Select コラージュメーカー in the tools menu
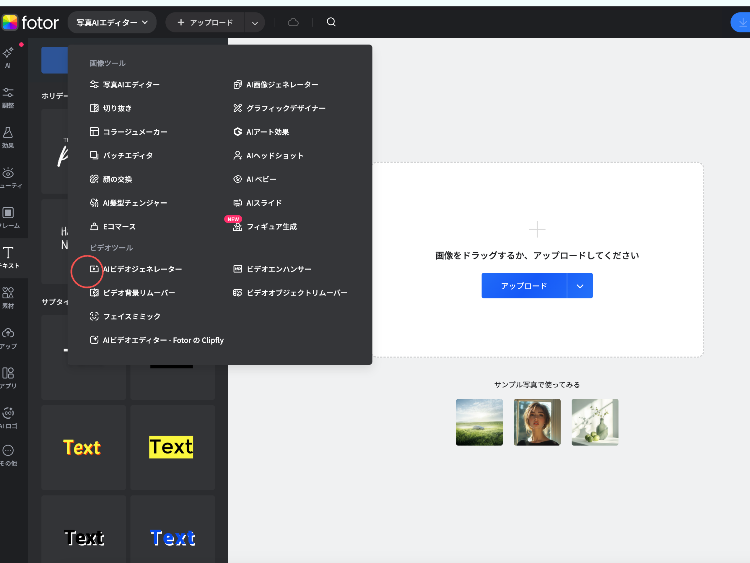The width and height of the screenshot is (750, 563). 134,132
